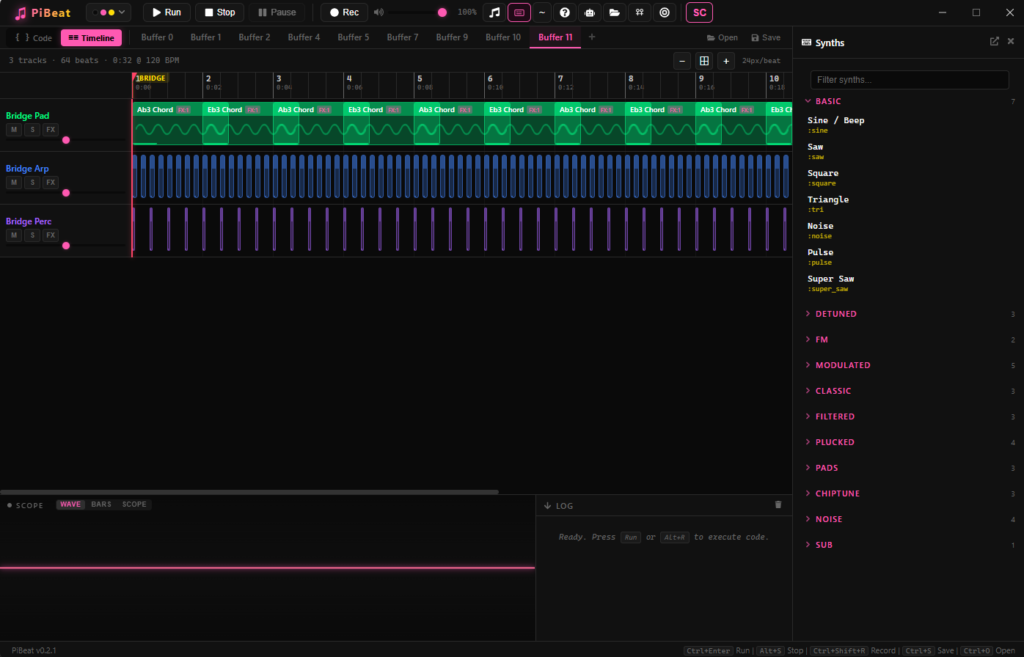Click the Filter synths search field
This screenshot has height=657, width=1024.
click(909, 79)
